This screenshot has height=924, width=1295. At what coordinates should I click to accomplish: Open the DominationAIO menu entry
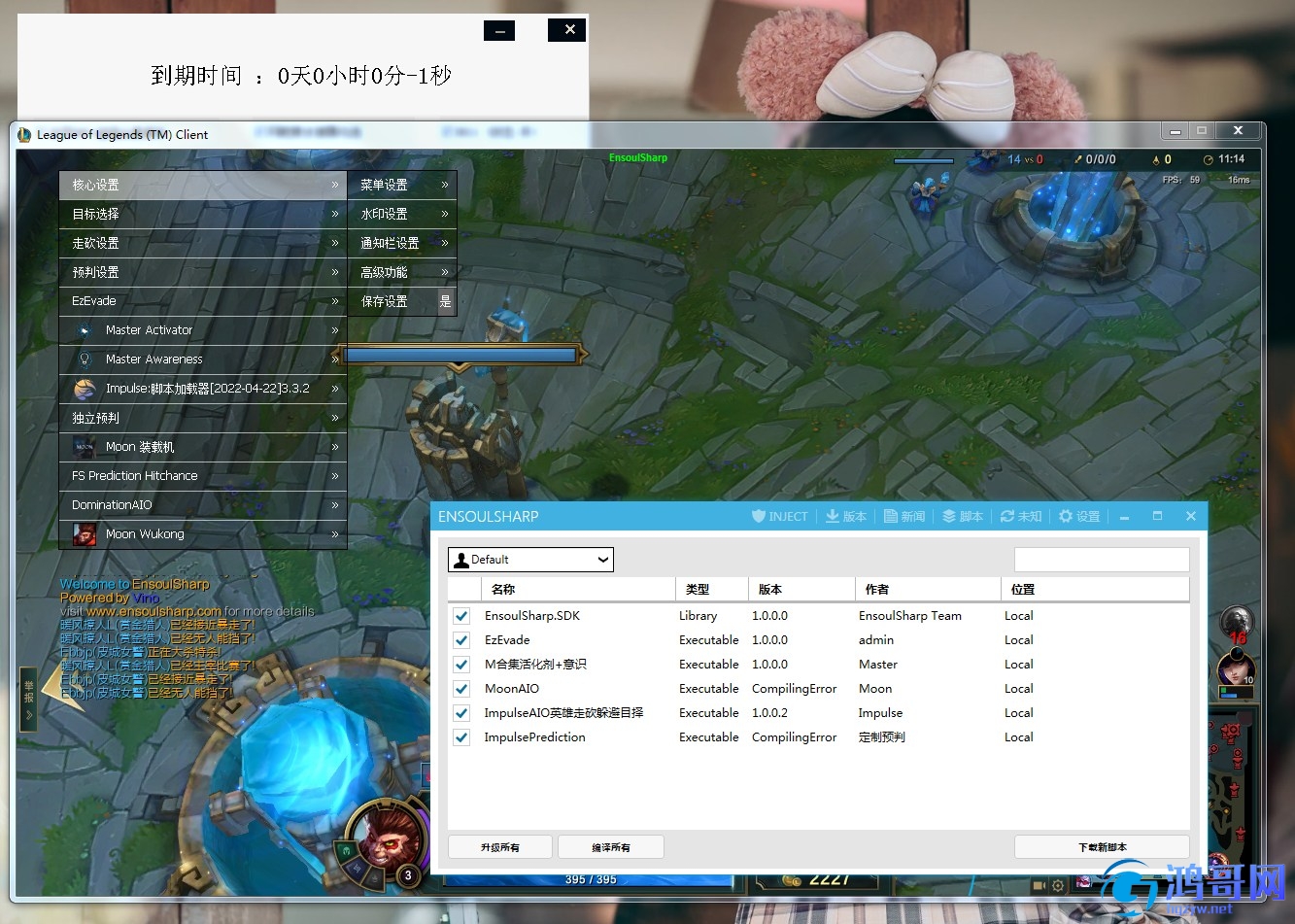point(203,505)
